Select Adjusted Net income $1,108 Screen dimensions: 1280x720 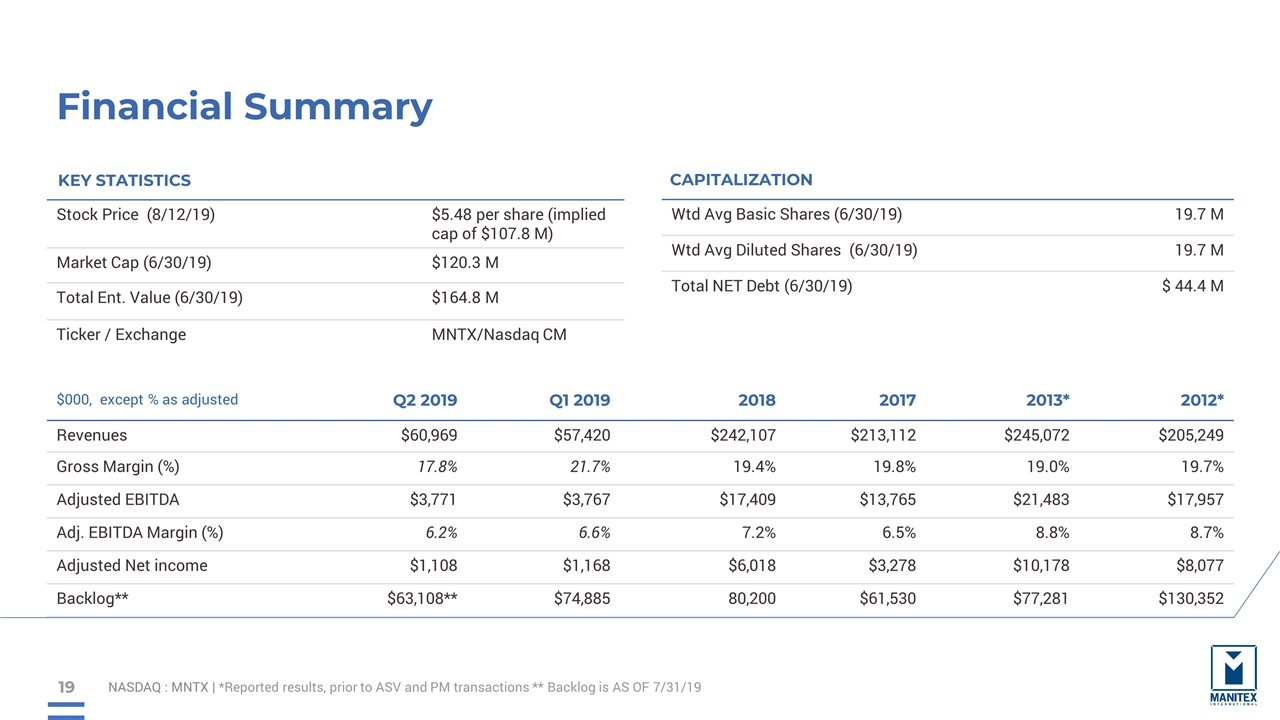pos(433,566)
